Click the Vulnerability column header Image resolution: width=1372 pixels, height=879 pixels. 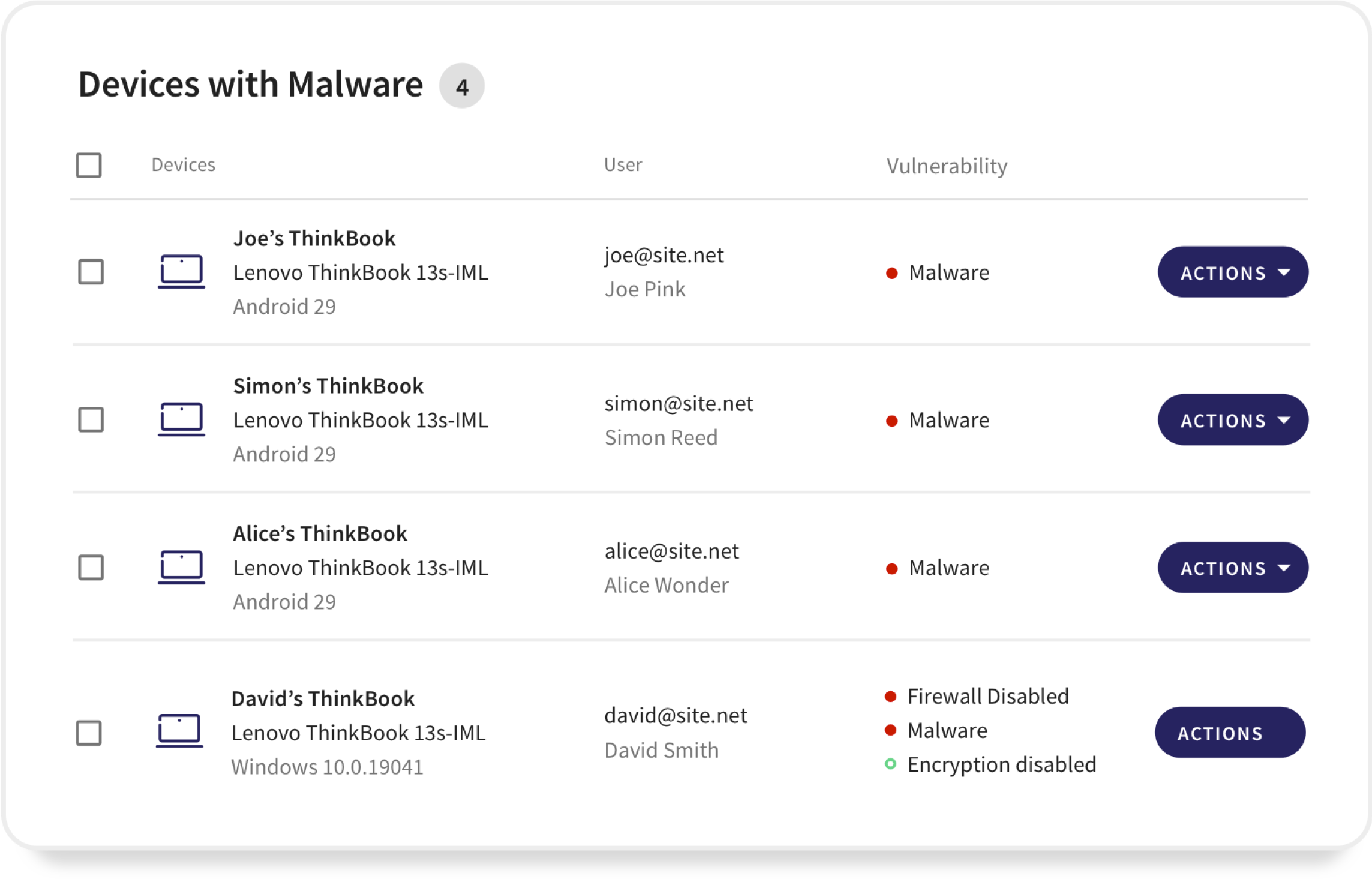point(947,166)
